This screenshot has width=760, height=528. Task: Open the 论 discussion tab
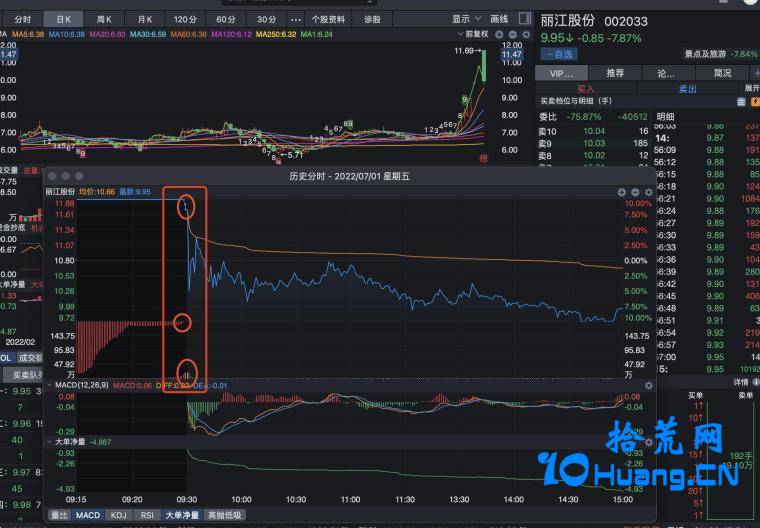click(666, 73)
